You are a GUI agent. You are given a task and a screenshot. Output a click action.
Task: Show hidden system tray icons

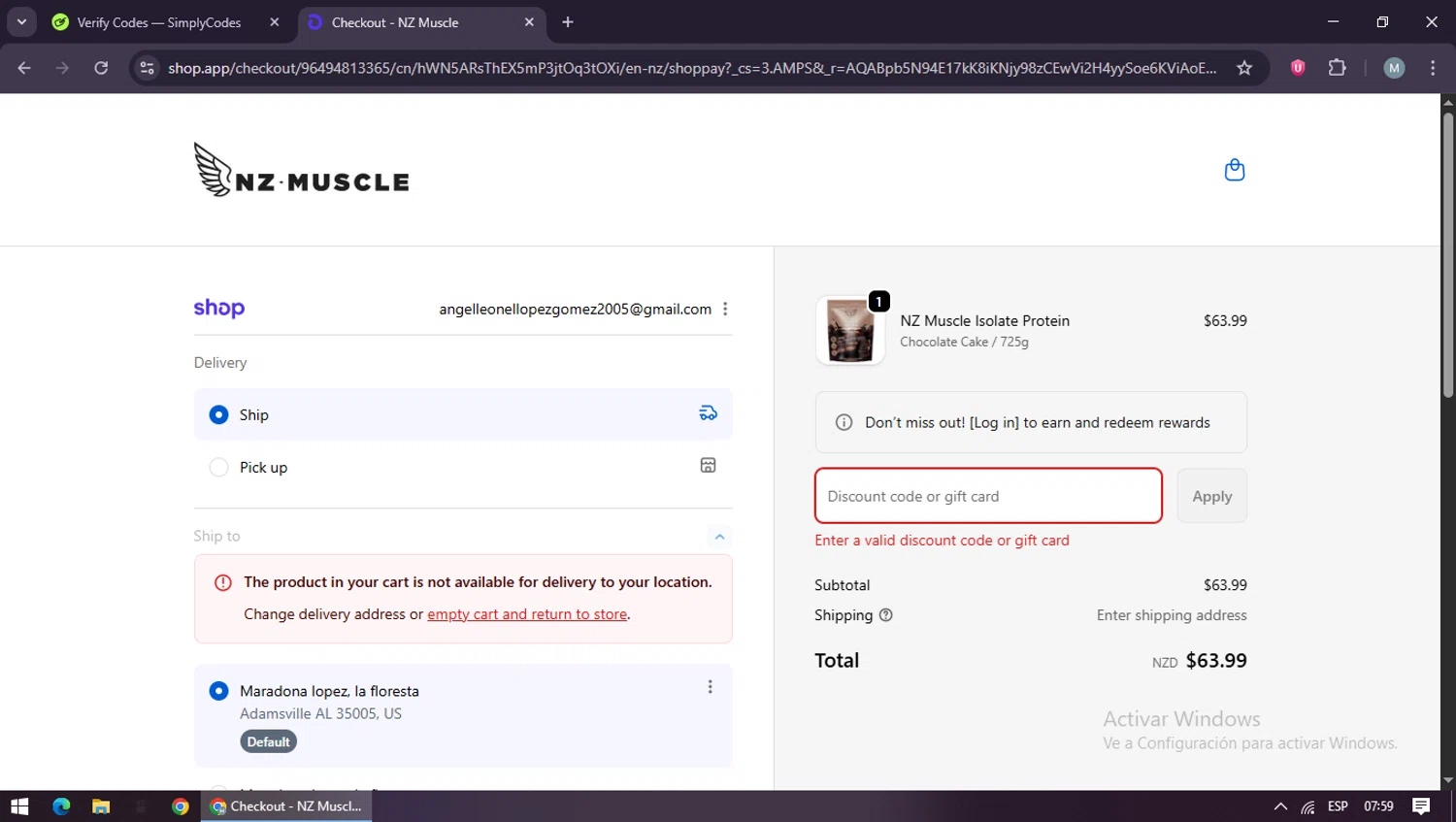tap(1280, 806)
